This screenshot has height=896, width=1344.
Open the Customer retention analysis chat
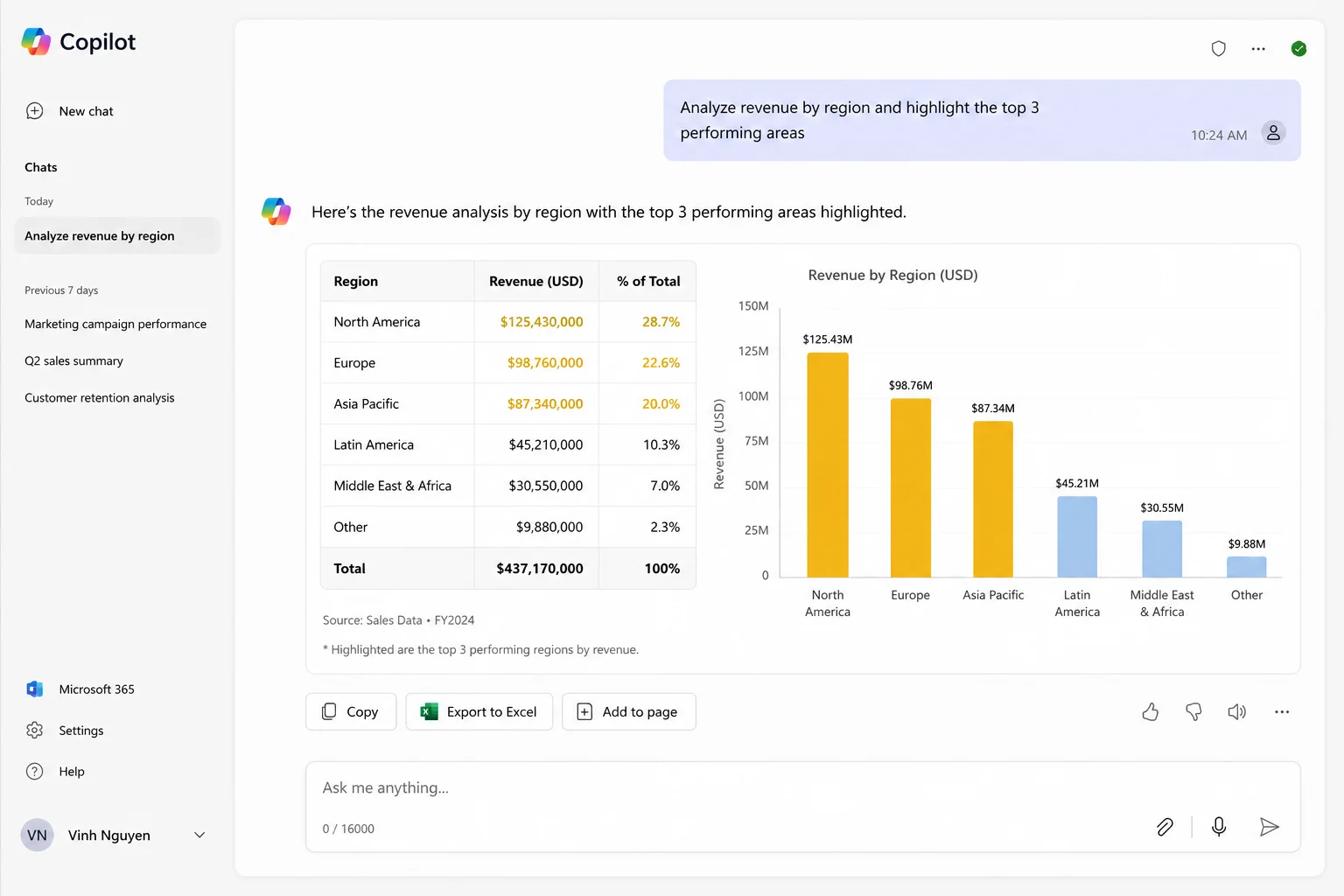100,397
